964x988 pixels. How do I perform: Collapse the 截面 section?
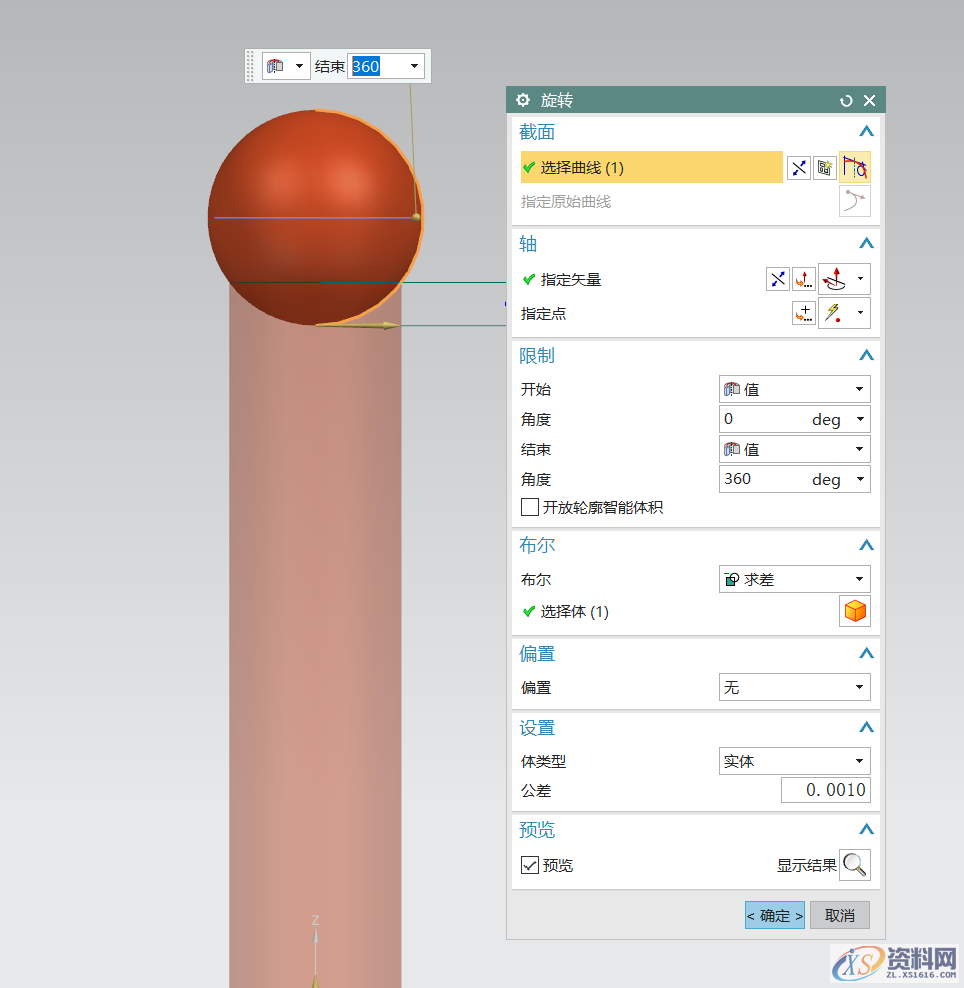tap(866, 132)
